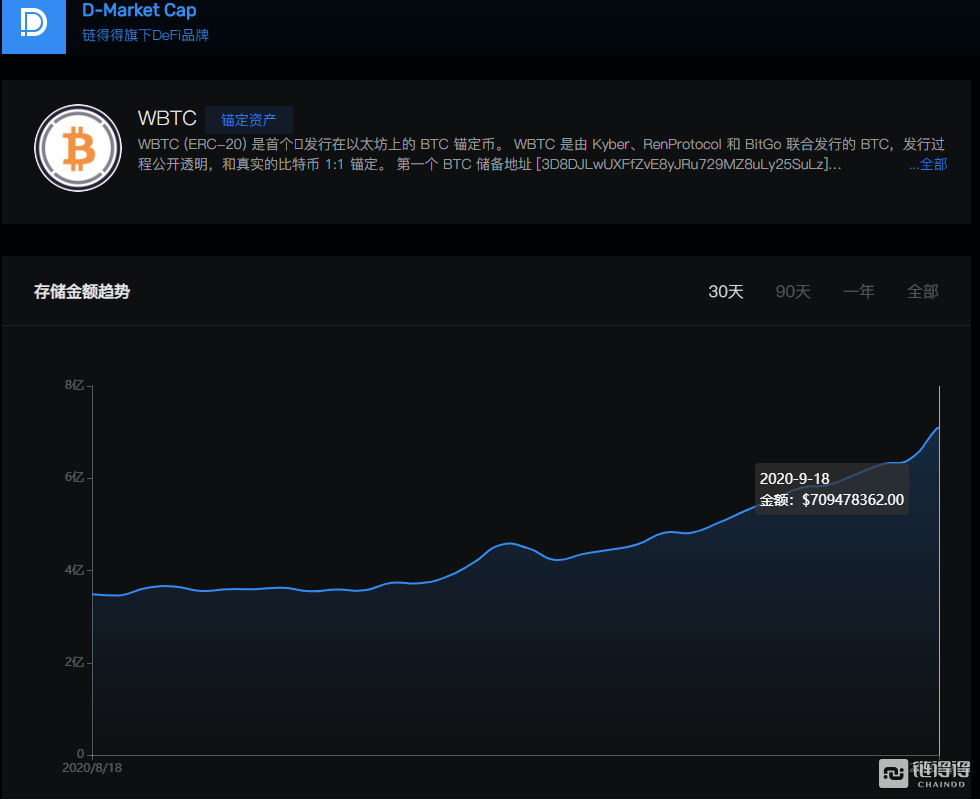The height and width of the screenshot is (799, 980).
Task: Click the 2亿 y-axis label
Action: [x=74, y=661]
